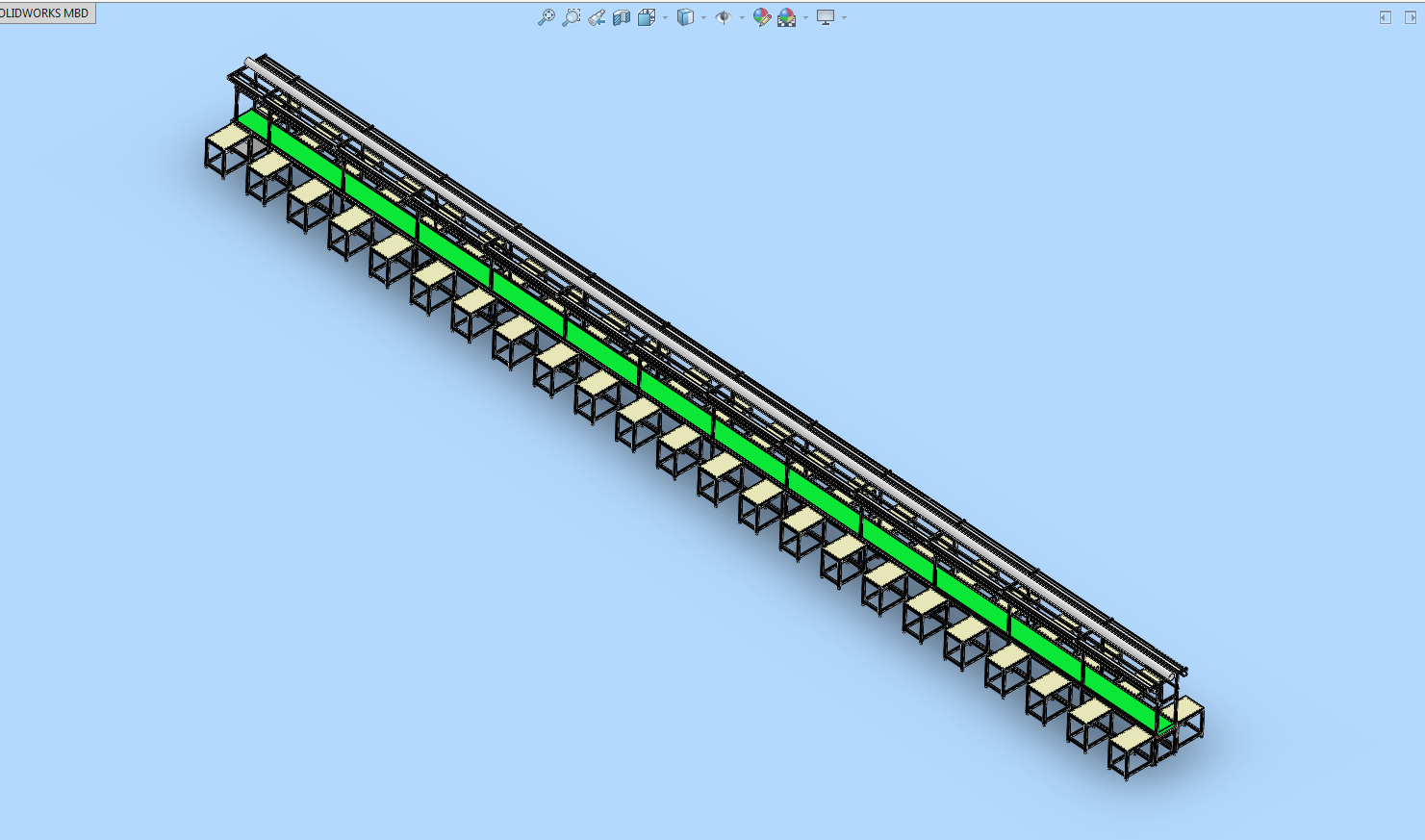
Task: Click the Display Style icon
Action: pyautogui.click(x=685, y=17)
